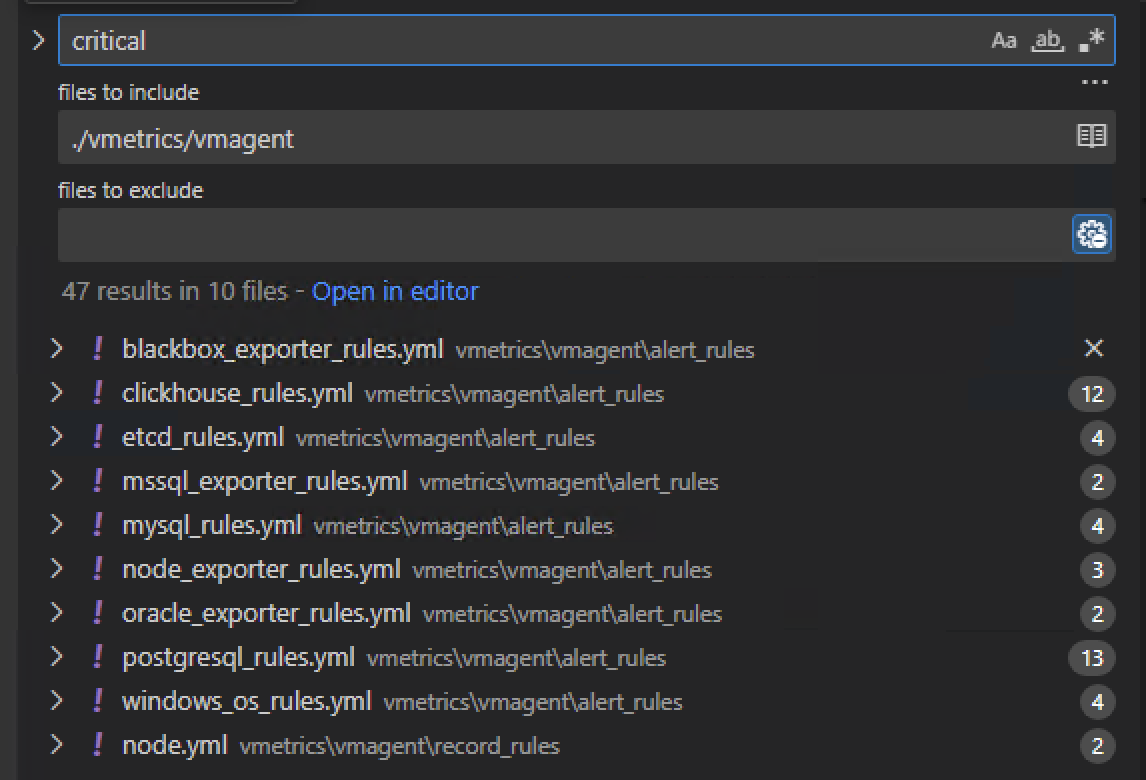Screen dimensions: 1146x780
Task: Click the node.yml YAML file icon
Action: 97,745
